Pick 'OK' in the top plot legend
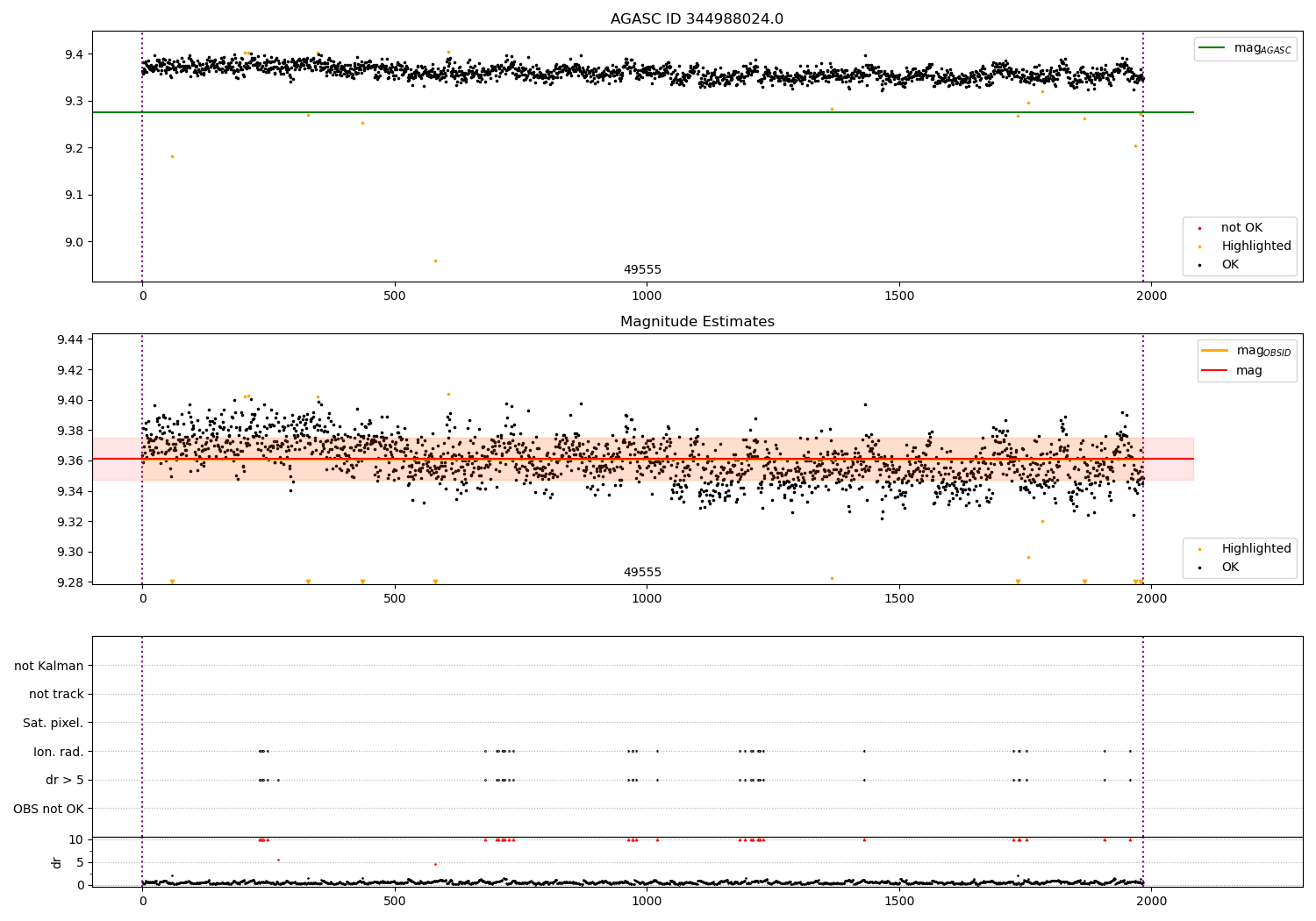The height and width of the screenshot is (921, 1316). [x=1230, y=265]
